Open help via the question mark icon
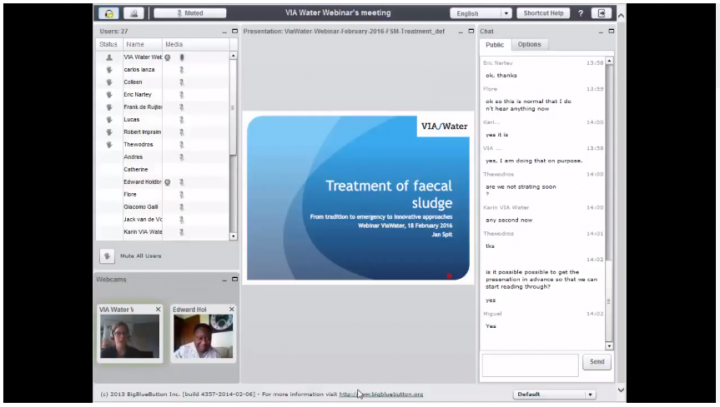The width and height of the screenshot is (720, 407). pyautogui.click(x=581, y=13)
